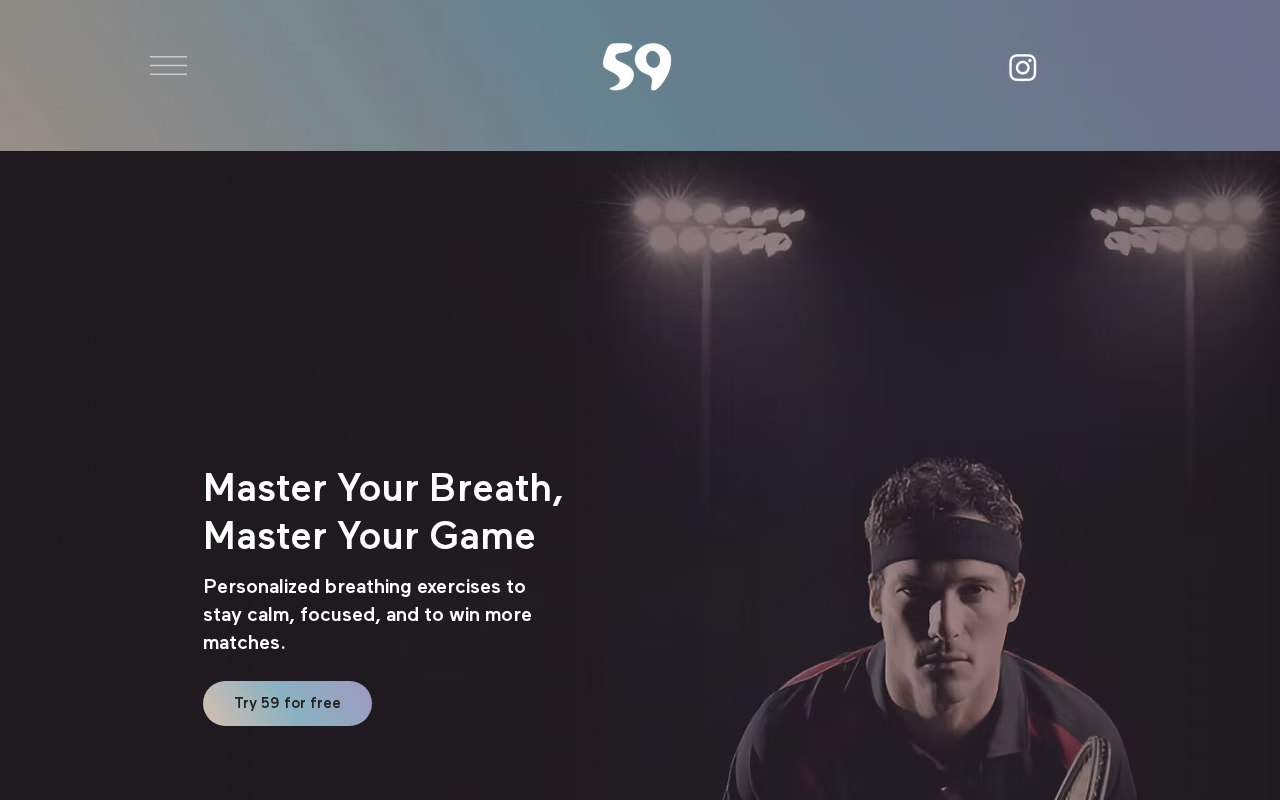Click the tennis racket at bottom right
Image resolution: width=1280 pixels, height=800 pixels.
point(1085,770)
